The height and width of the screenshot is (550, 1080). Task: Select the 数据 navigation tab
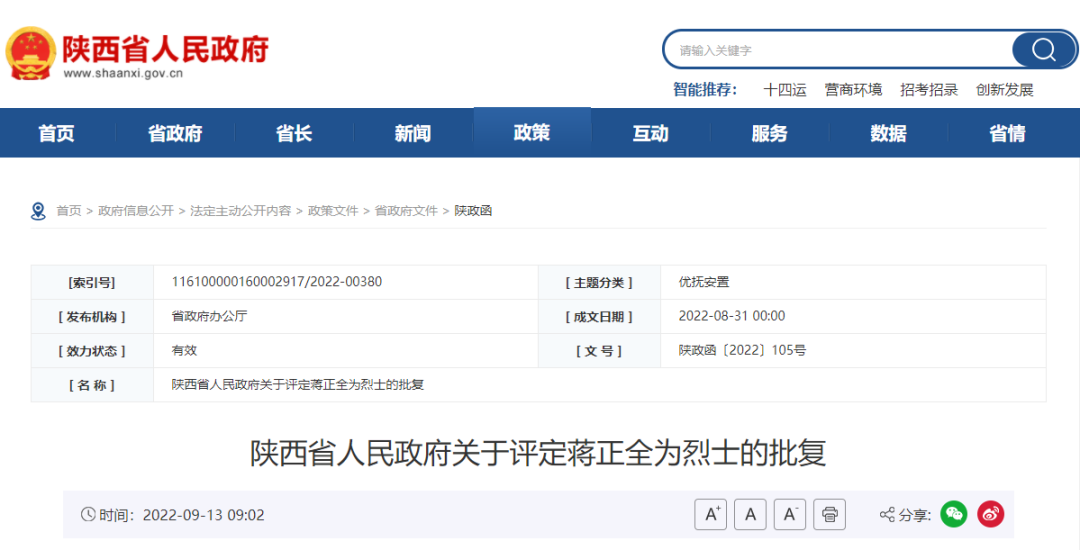888,133
